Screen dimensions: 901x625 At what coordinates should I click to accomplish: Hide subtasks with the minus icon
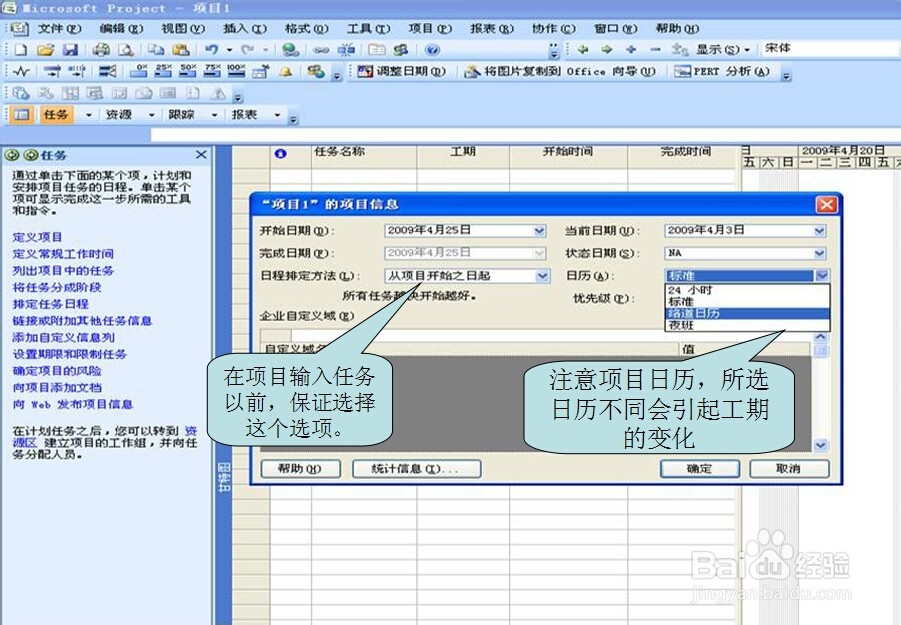point(655,50)
